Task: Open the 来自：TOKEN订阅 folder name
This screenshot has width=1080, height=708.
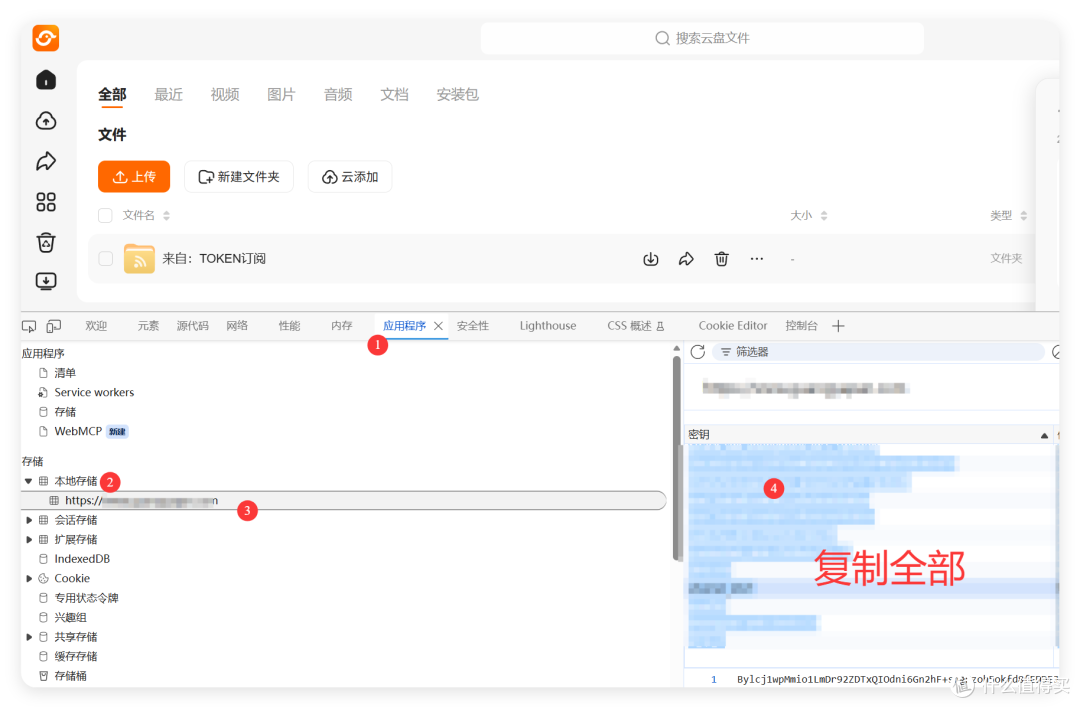Action: tap(214, 259)
